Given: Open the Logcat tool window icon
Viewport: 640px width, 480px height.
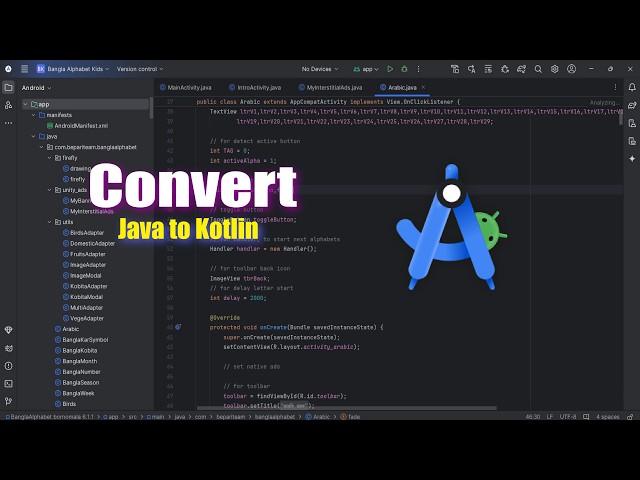Looking at the screenshot, I should click(8, 348).
